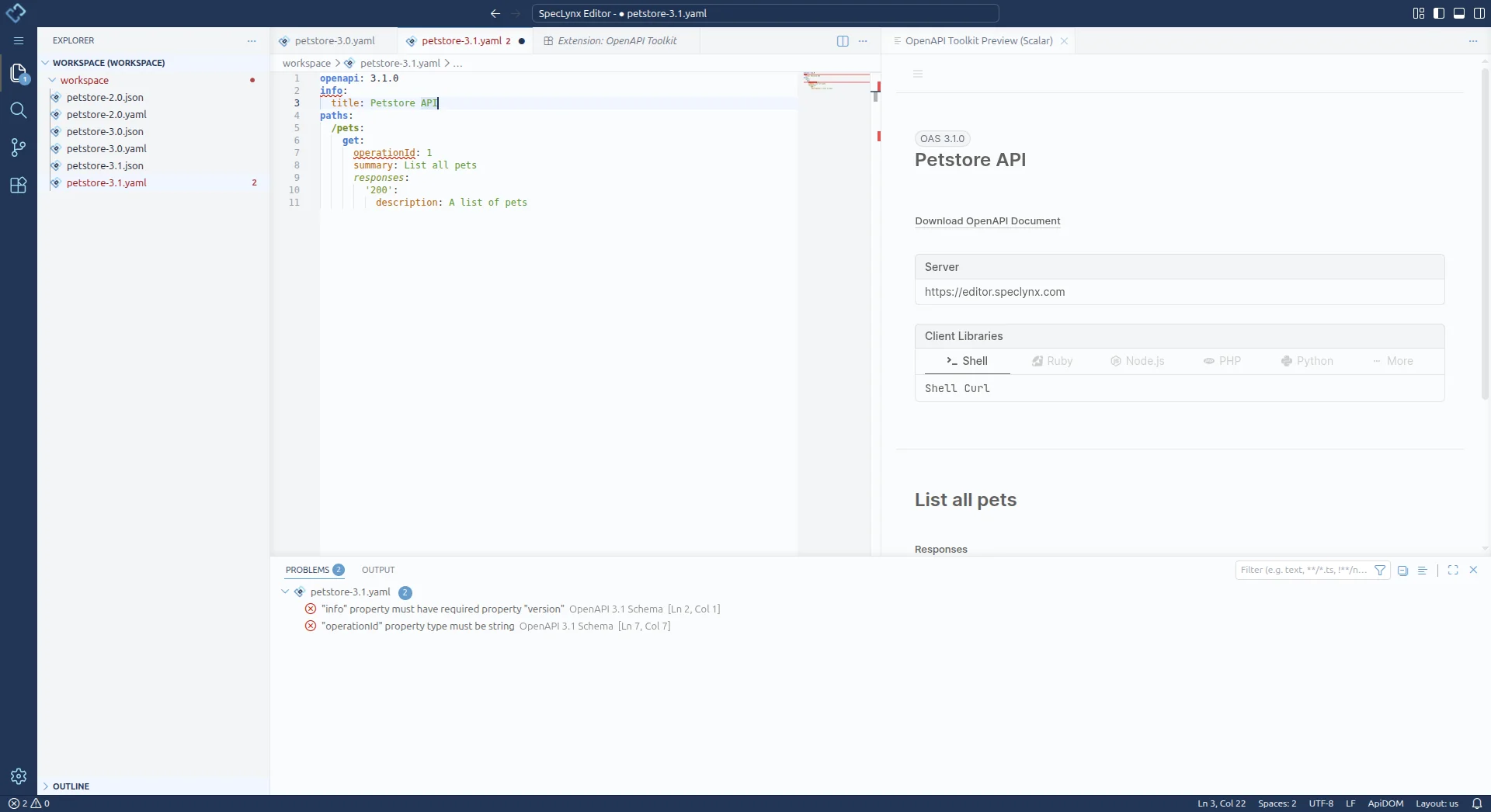Open the hamburger menu in activity bar
Image resolution: width=1491 pixels, height=812 pixels.
[x=19, y=40]
